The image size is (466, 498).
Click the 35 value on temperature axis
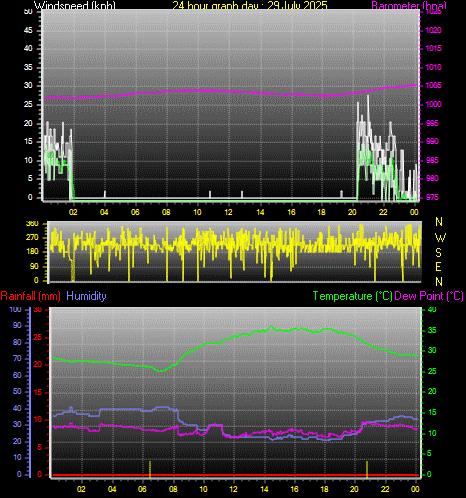click(432, 330)
